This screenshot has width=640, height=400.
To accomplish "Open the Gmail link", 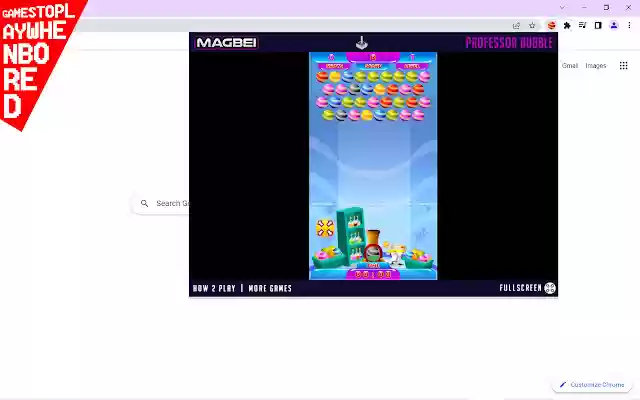I will click(569, 65).
